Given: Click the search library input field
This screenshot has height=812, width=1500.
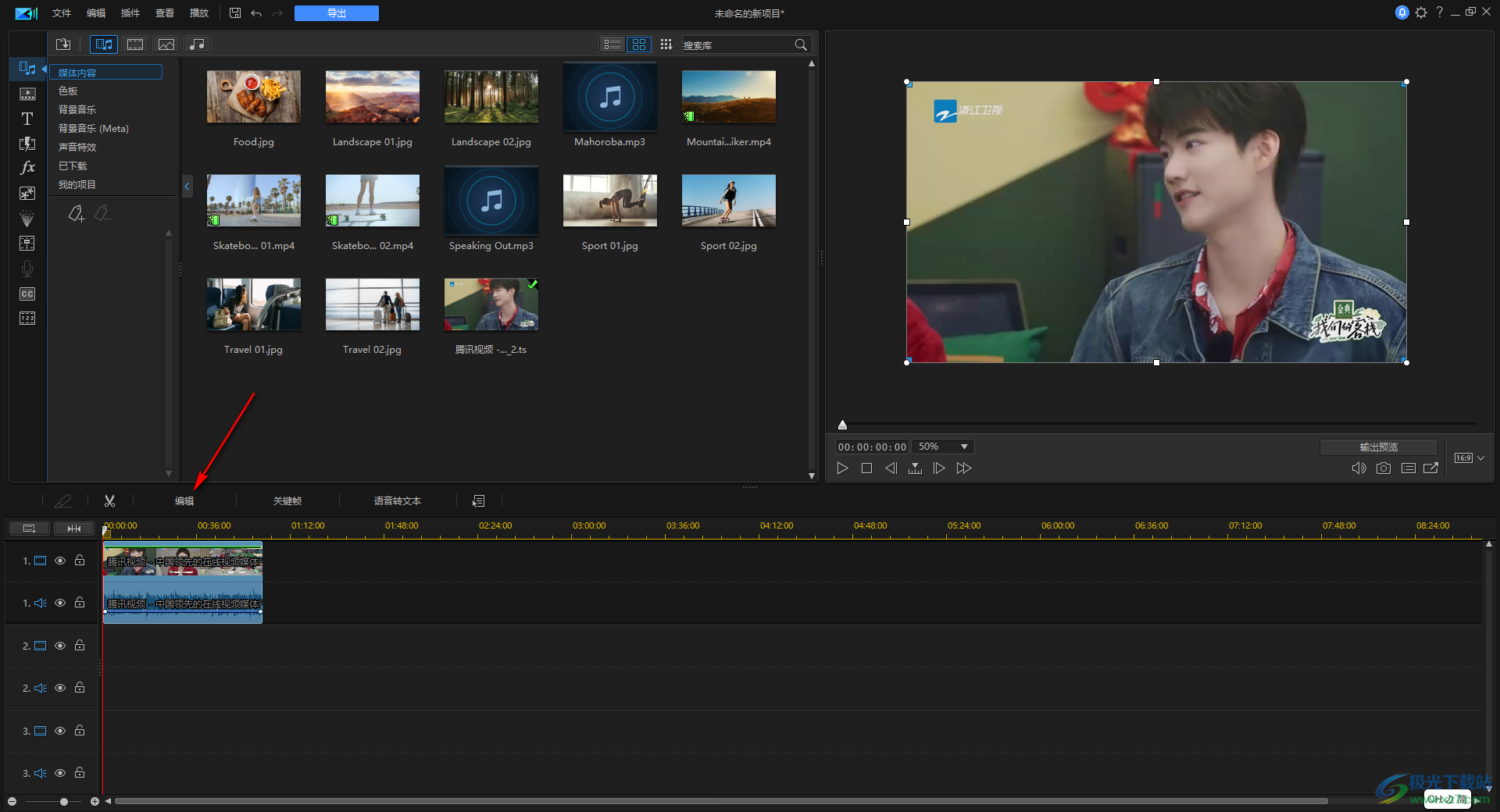Looking at the screenshot, I should [x=737, y=45].
